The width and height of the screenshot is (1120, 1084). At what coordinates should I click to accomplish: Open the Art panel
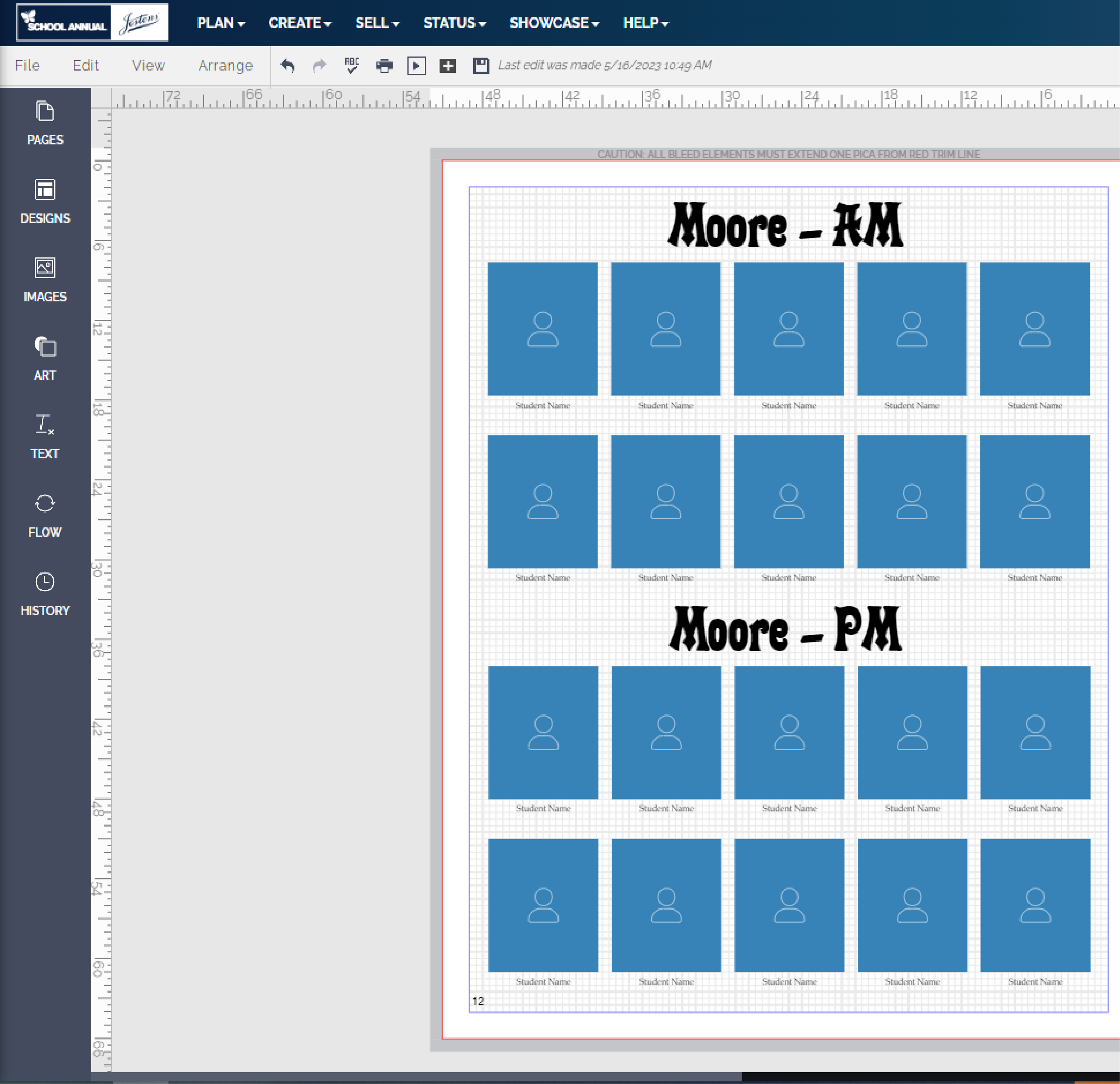[45, 358]
